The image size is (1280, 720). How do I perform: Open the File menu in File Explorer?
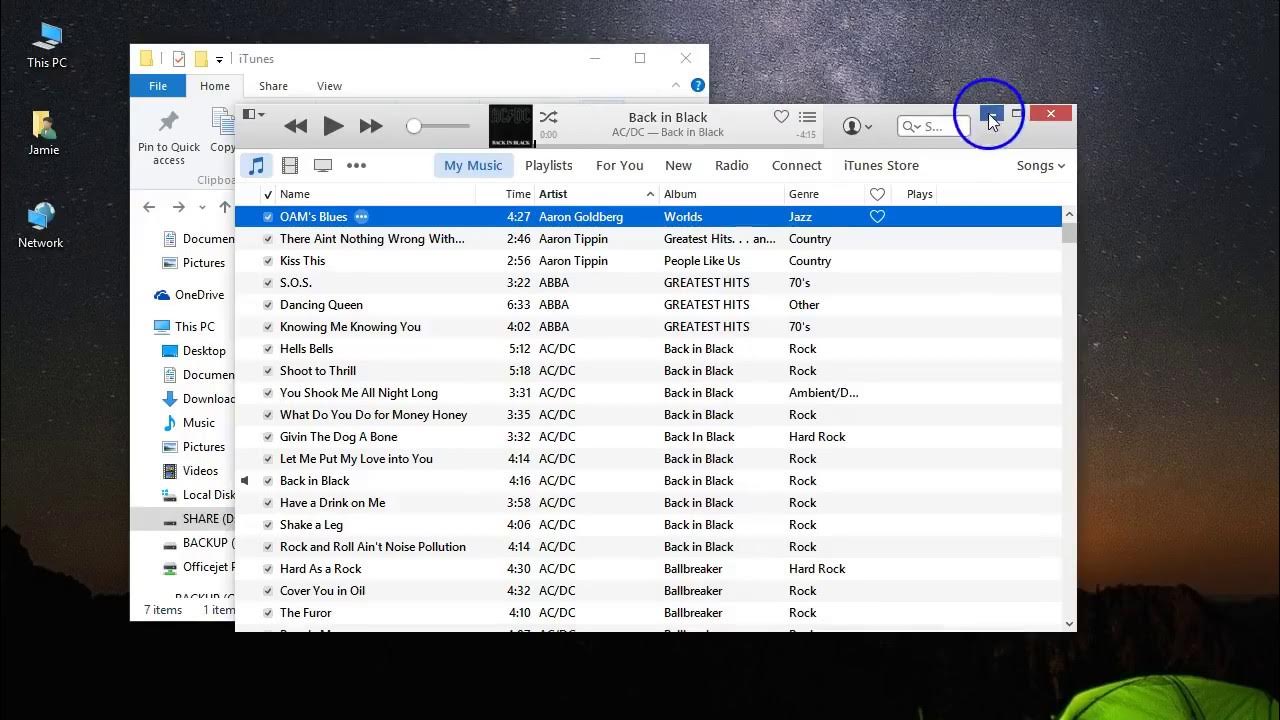click(158, 86)
